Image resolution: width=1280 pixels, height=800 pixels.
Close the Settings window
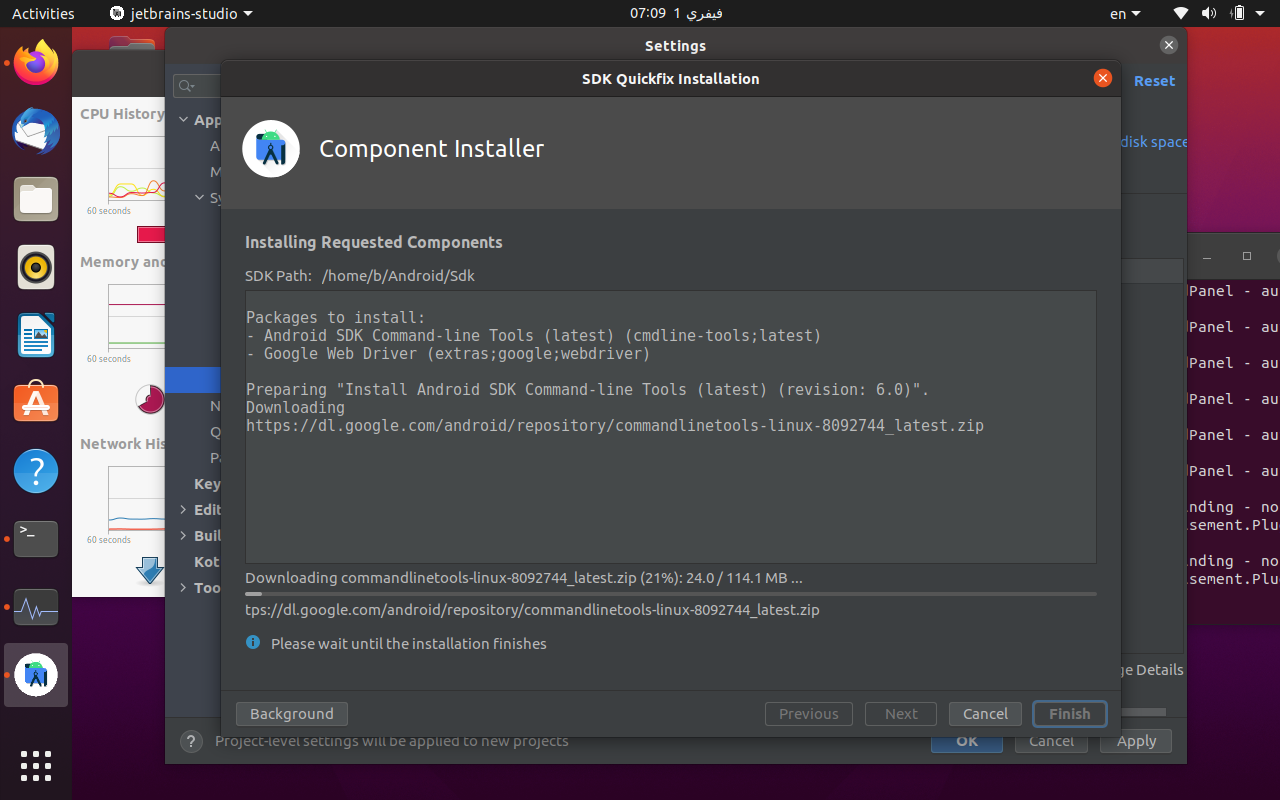point(1169,45)
